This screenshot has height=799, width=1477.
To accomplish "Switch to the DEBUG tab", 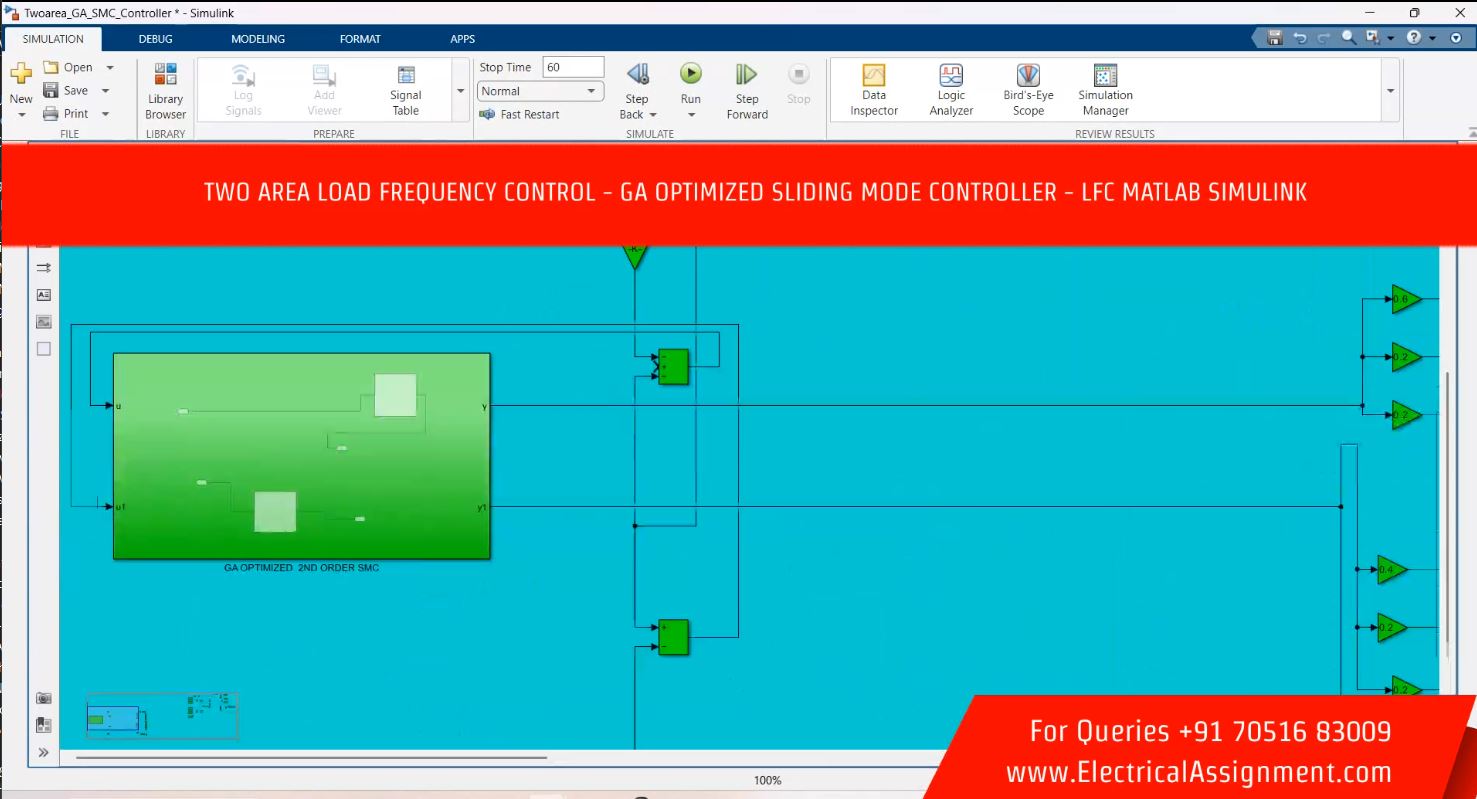I will pyautogui.click(x=155, y=39).
